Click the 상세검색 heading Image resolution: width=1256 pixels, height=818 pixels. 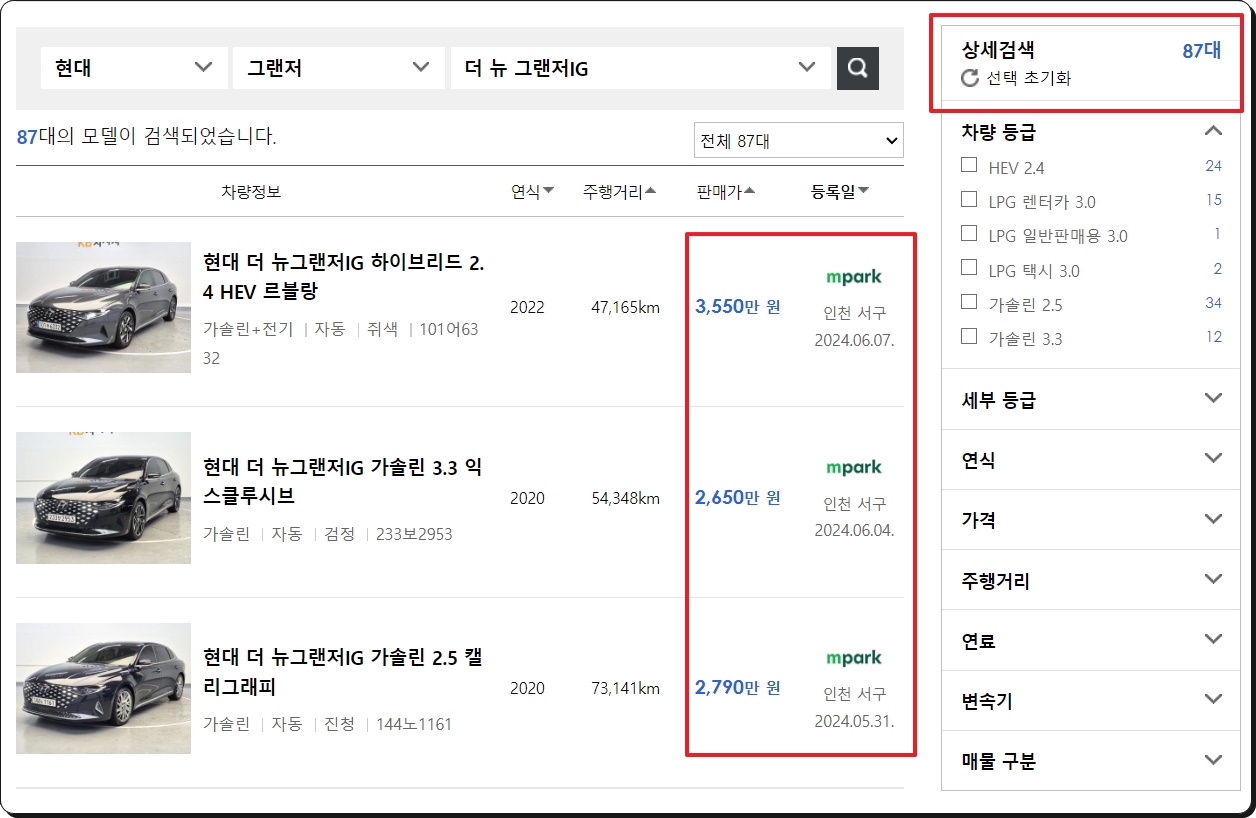click(x=998, y=50)
